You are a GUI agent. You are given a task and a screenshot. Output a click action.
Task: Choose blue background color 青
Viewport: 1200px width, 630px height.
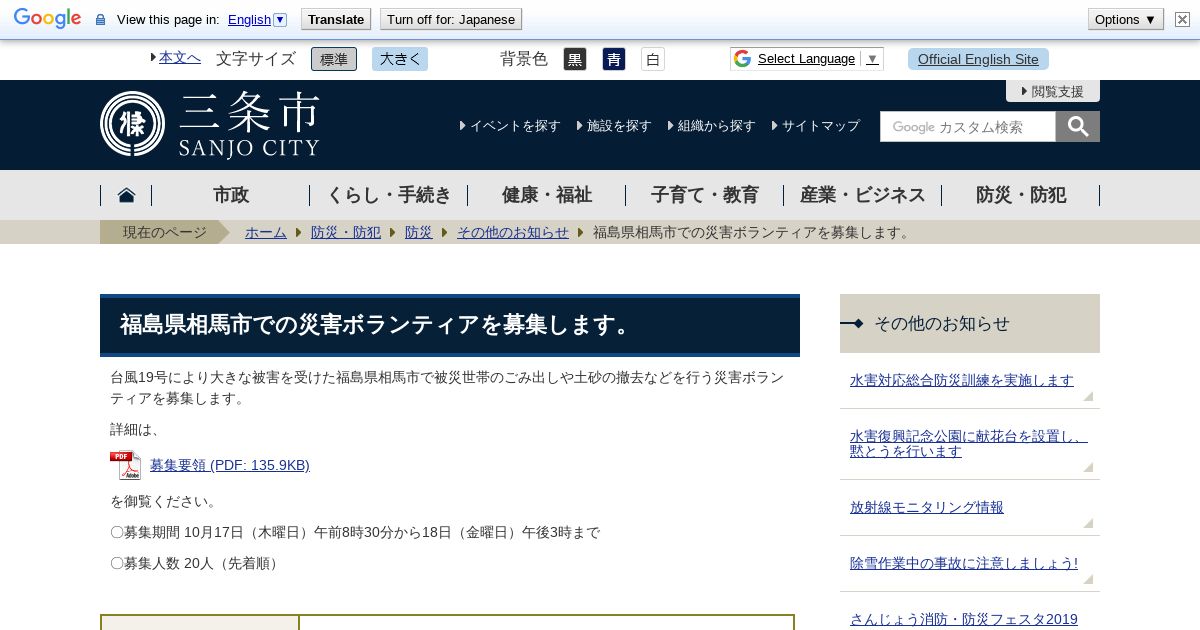(614, 59)
